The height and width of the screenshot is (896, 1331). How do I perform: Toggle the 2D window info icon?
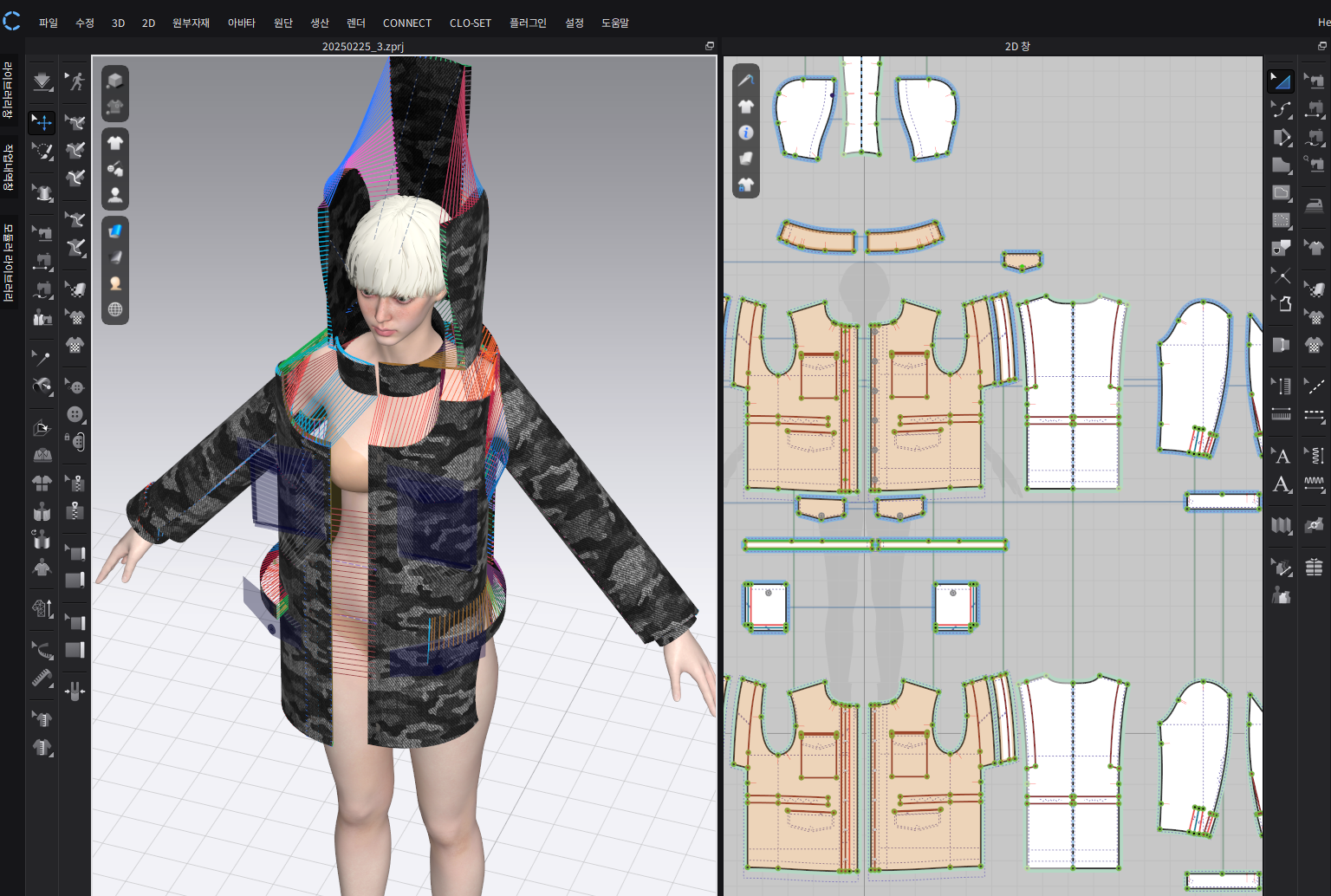click(745, 133)
